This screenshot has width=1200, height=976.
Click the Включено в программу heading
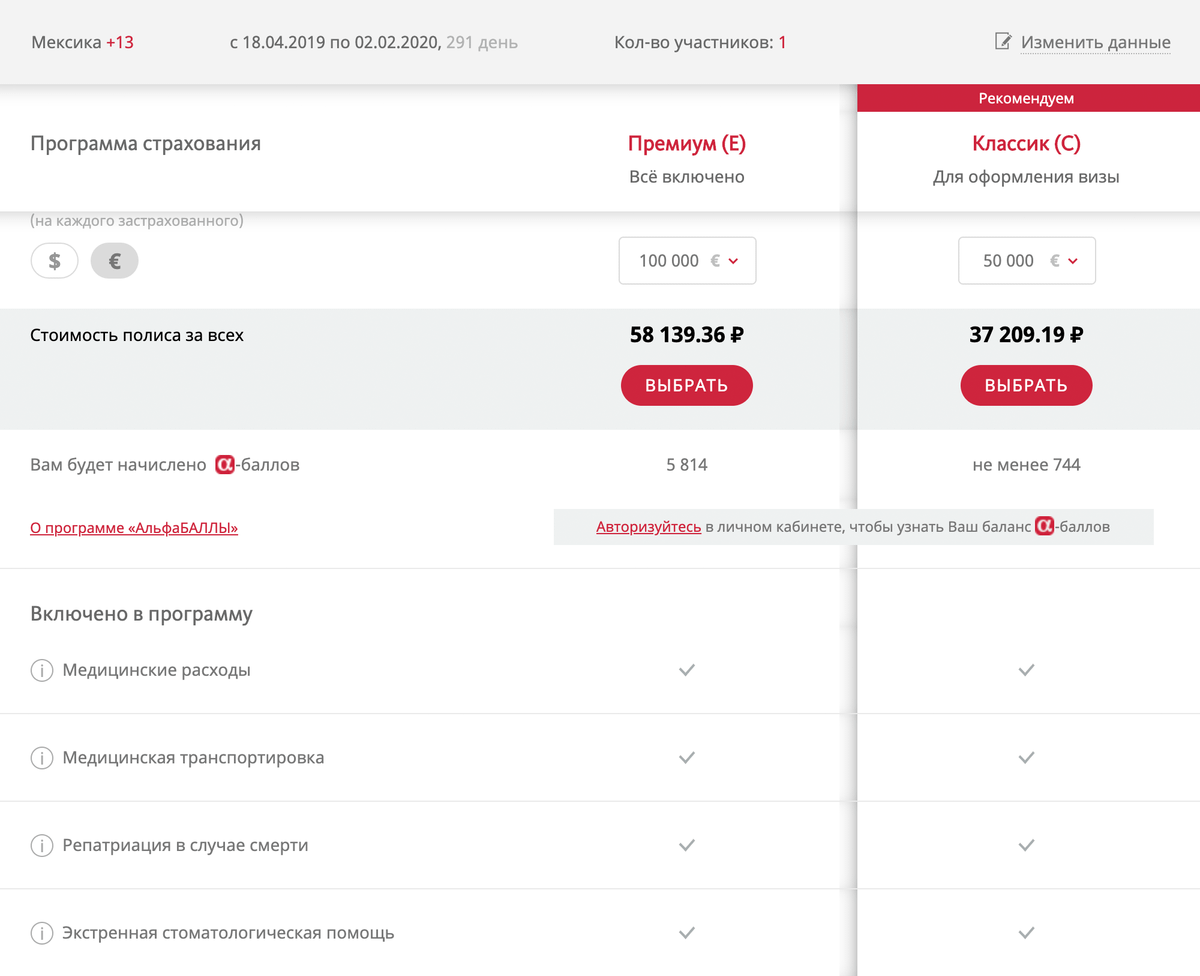click(141, 614)
